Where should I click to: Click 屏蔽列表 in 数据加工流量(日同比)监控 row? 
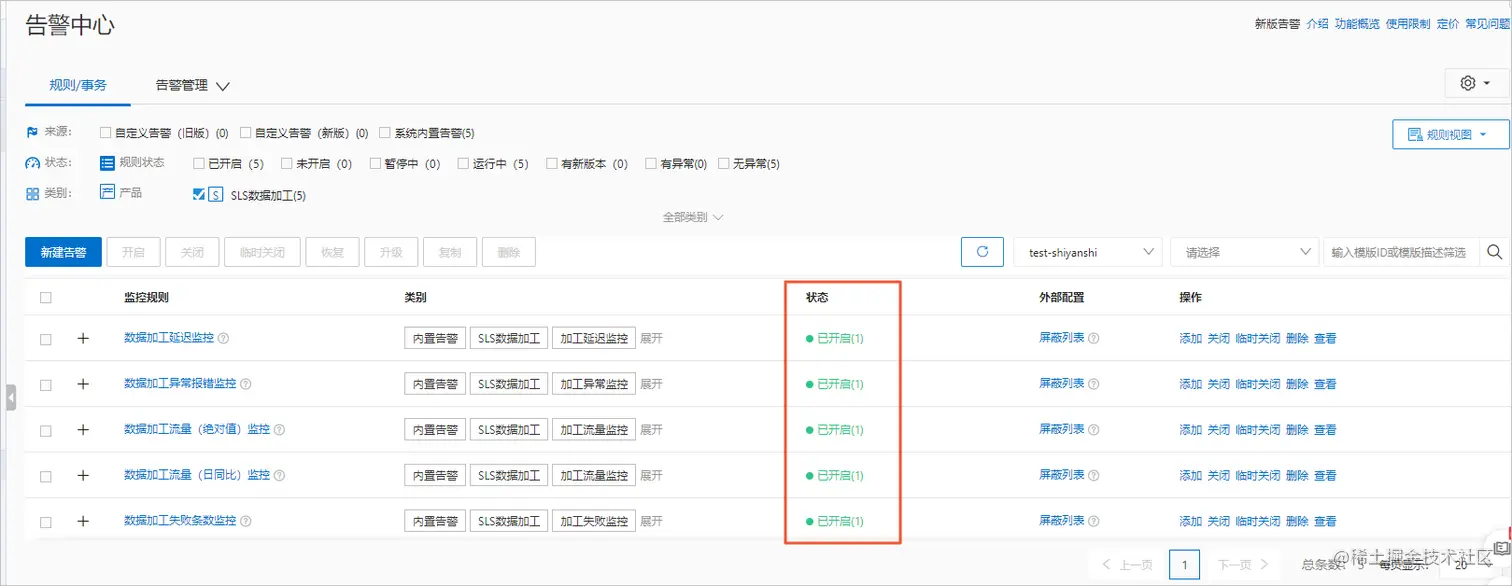(x=1061, y=475)
